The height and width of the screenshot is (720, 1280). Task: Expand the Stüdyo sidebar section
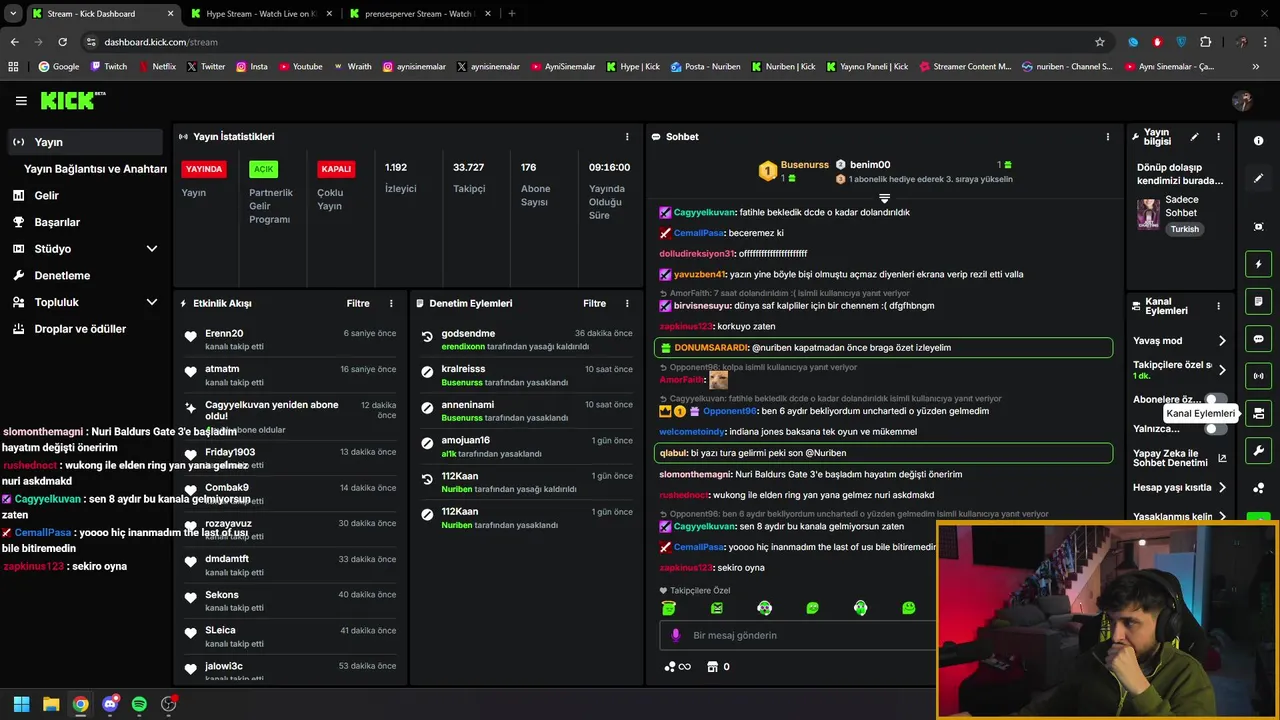coord(152,249)
